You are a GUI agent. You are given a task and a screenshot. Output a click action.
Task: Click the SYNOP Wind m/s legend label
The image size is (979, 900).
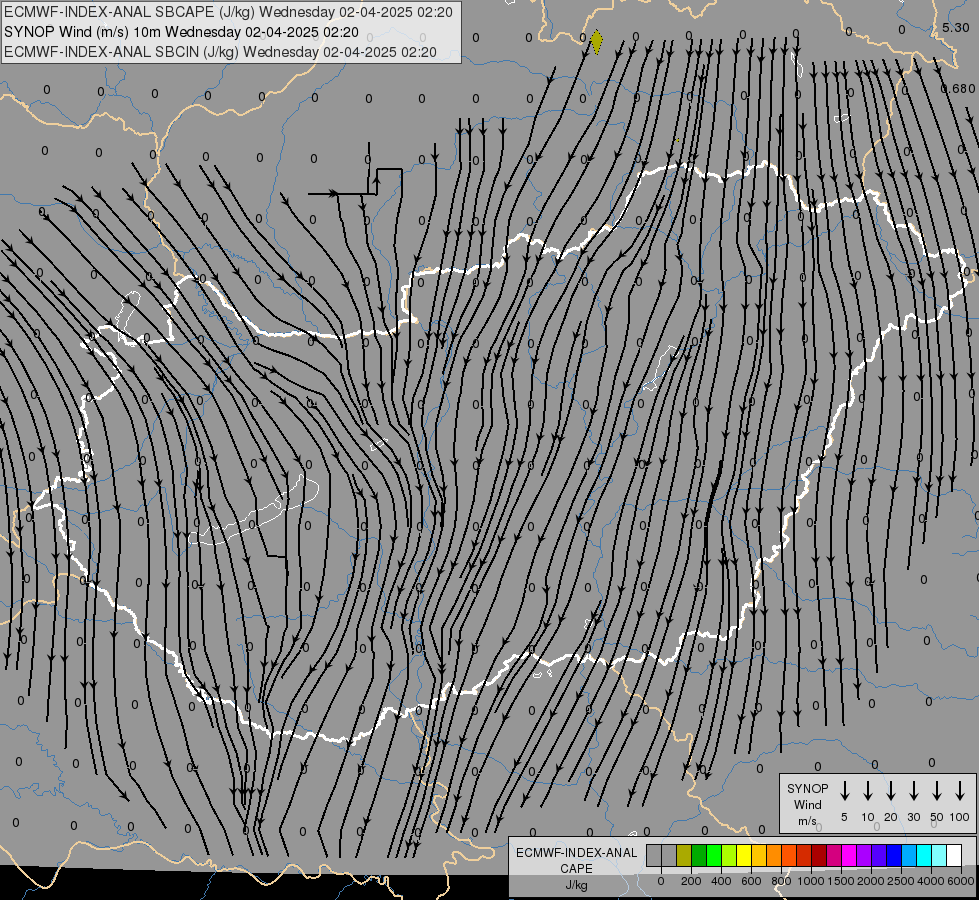pyautogui.click(x=807, y=804)
